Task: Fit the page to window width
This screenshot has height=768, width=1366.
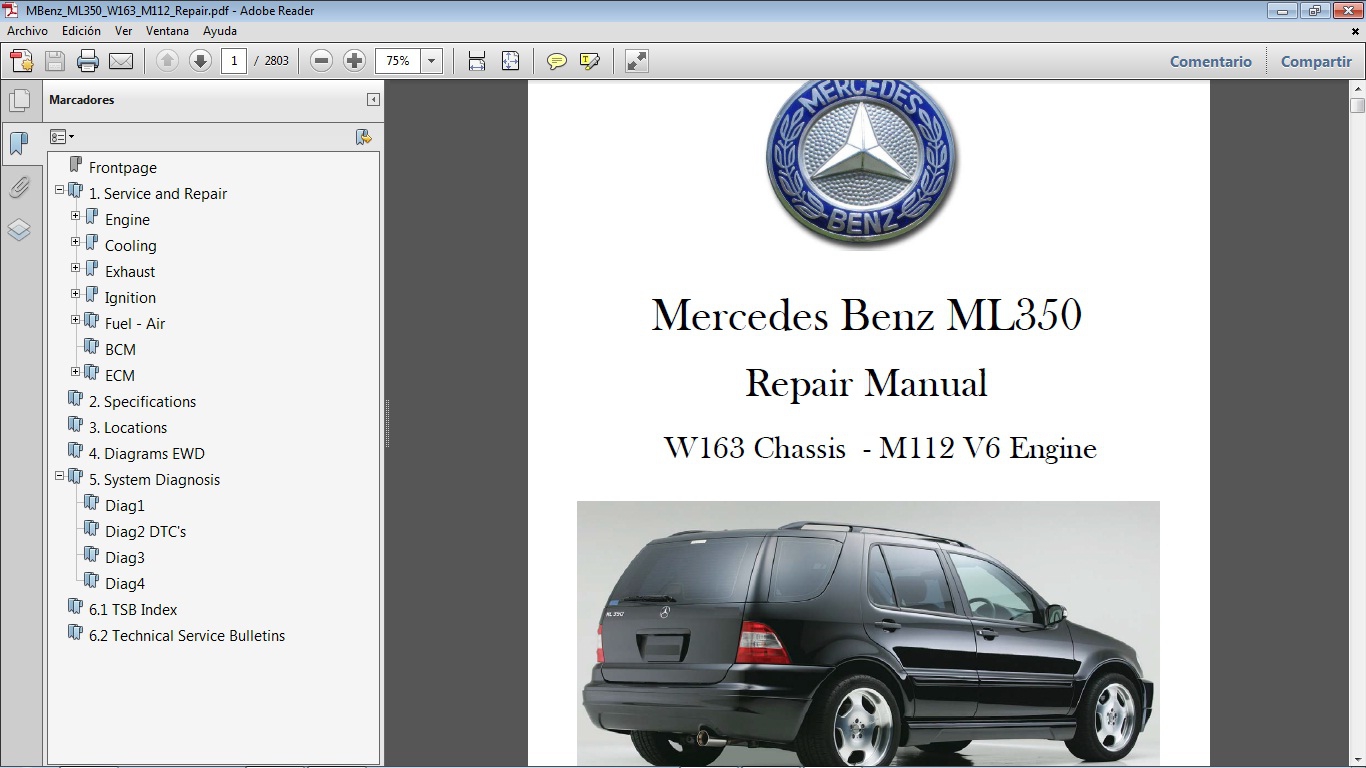Action: tap(476, 61)
